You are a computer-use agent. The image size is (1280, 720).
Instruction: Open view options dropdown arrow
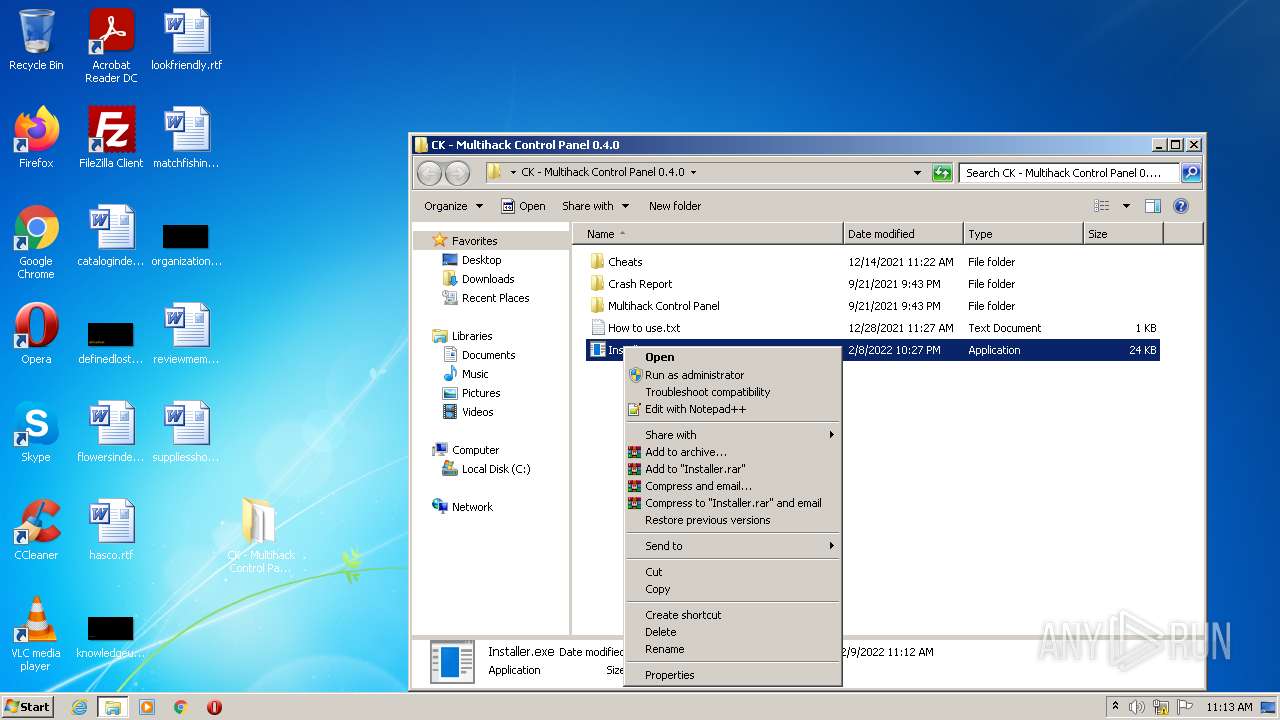1125,206
